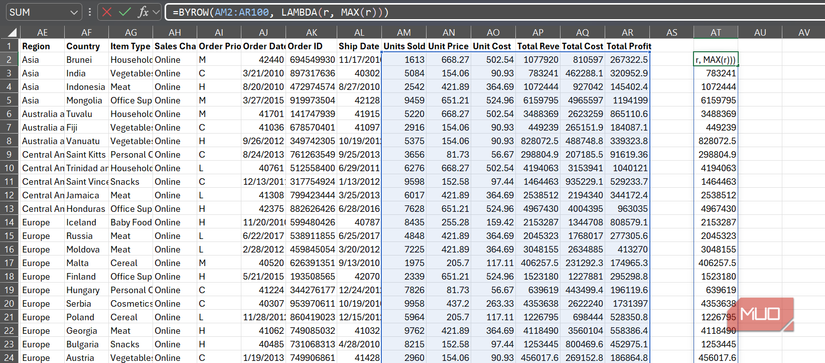
Task: Expand the Name Box dropdown showing SUM
Action: pyautogui.click(x=73, y=12)
